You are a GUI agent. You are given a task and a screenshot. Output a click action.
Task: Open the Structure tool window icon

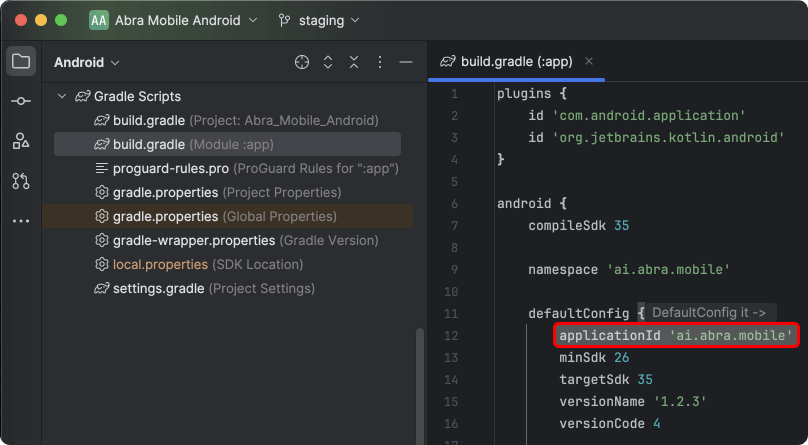tap(21, 141)
